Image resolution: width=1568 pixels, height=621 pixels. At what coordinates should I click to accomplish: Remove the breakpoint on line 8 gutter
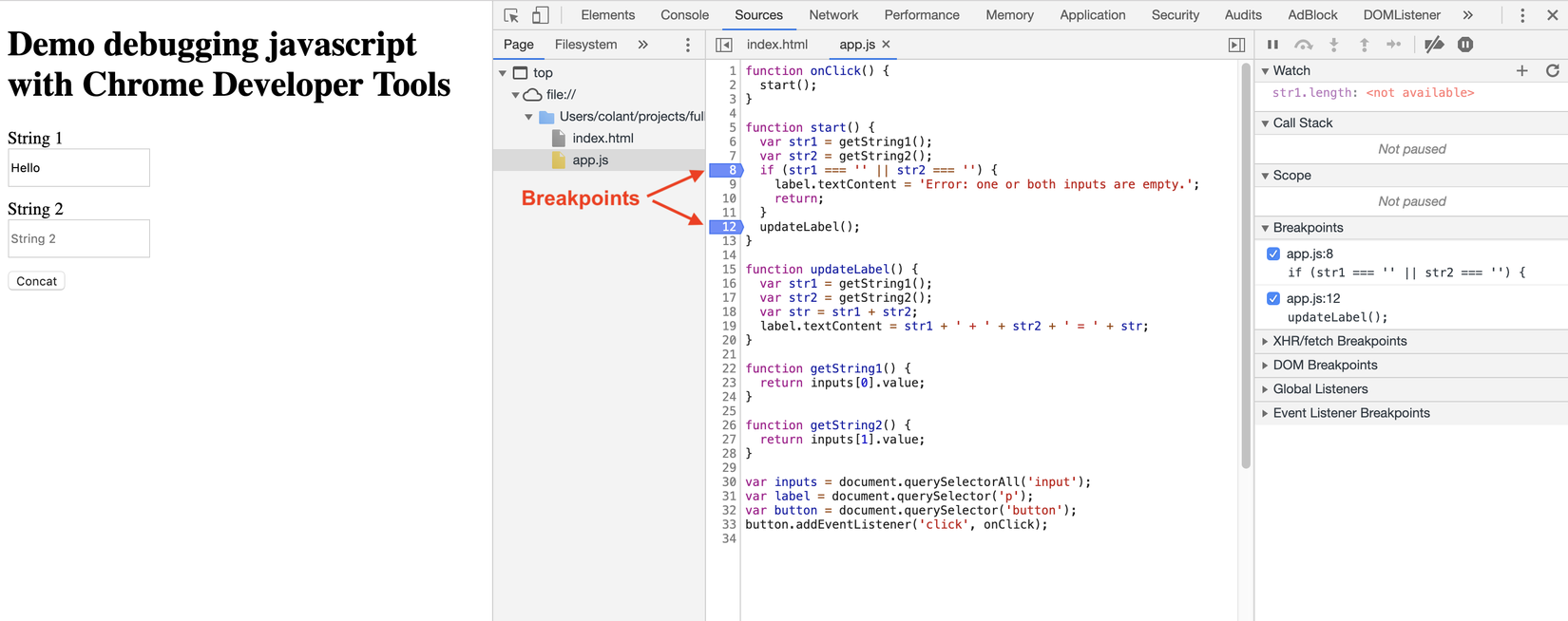tap(728, 170)
